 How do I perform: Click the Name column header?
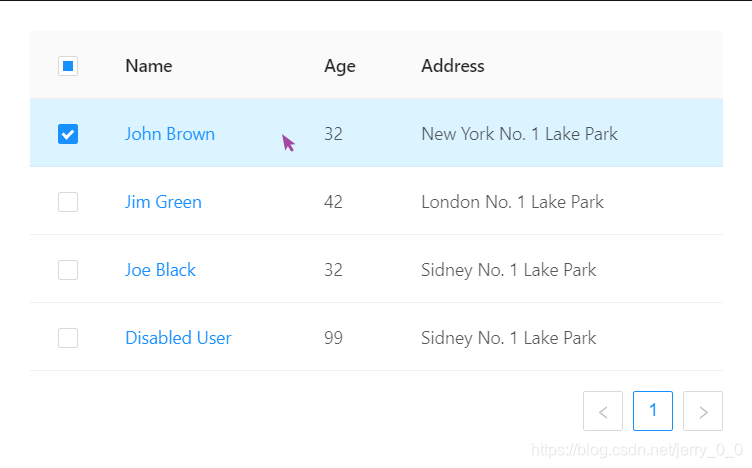click(149, 66)
